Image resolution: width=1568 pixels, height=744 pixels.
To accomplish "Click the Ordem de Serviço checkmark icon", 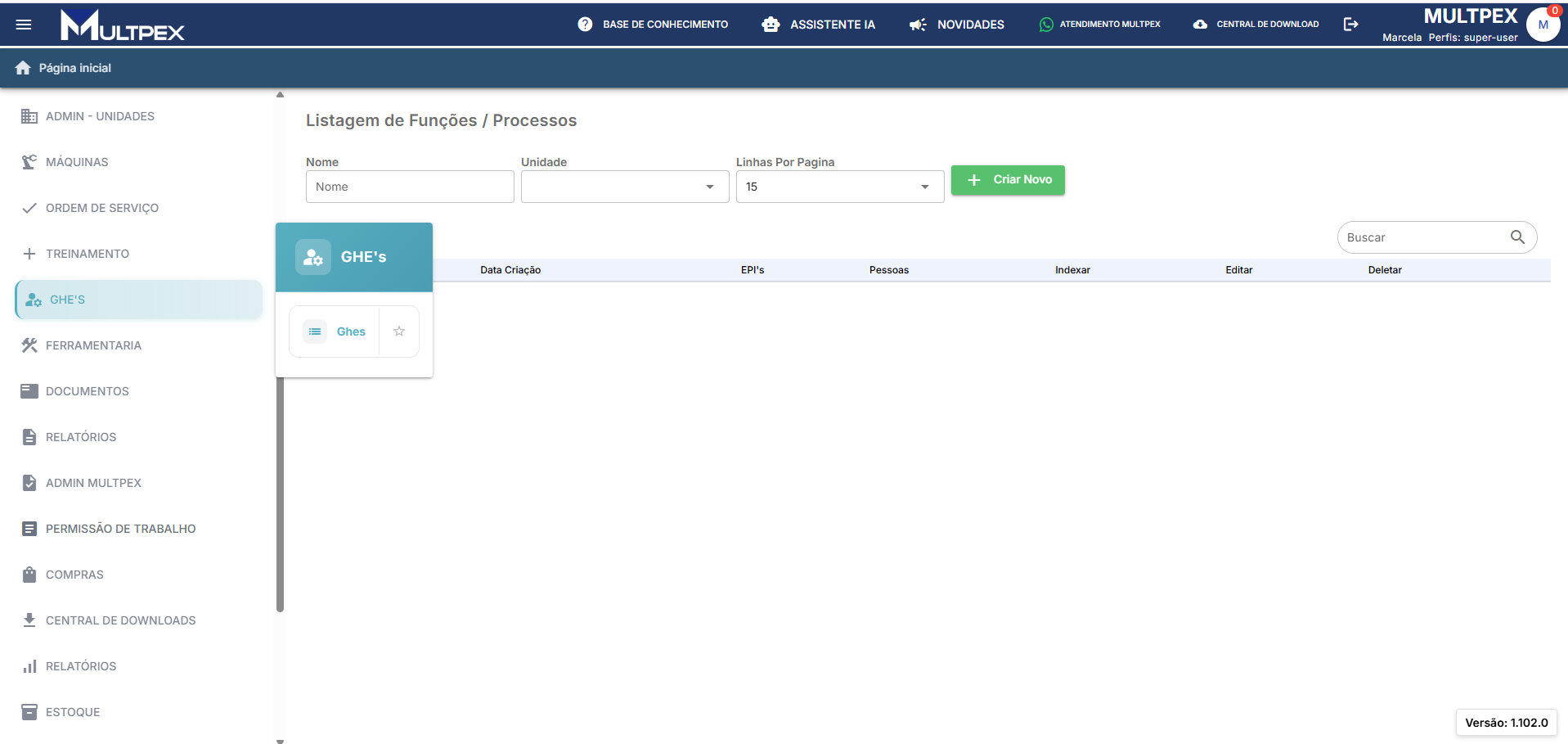I will (29, 208).
